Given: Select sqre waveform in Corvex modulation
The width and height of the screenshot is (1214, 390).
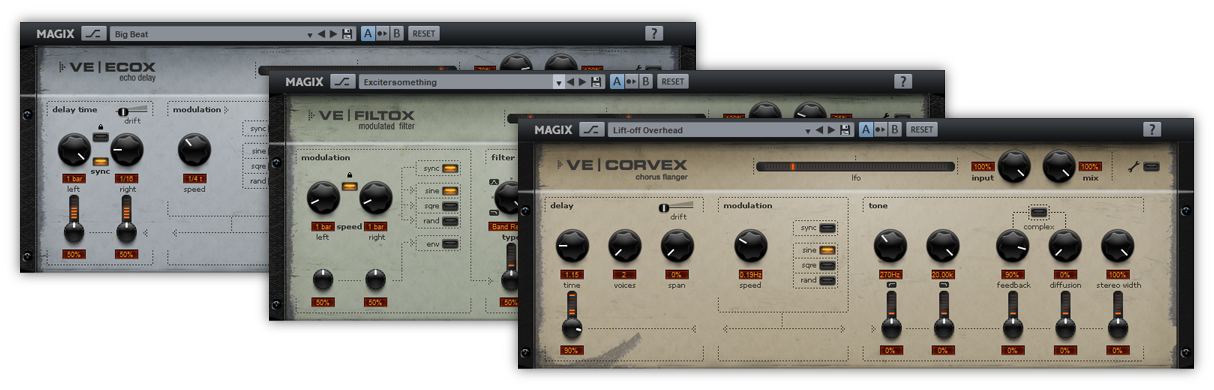Looking at the screenshot, I should click(827, 266).
